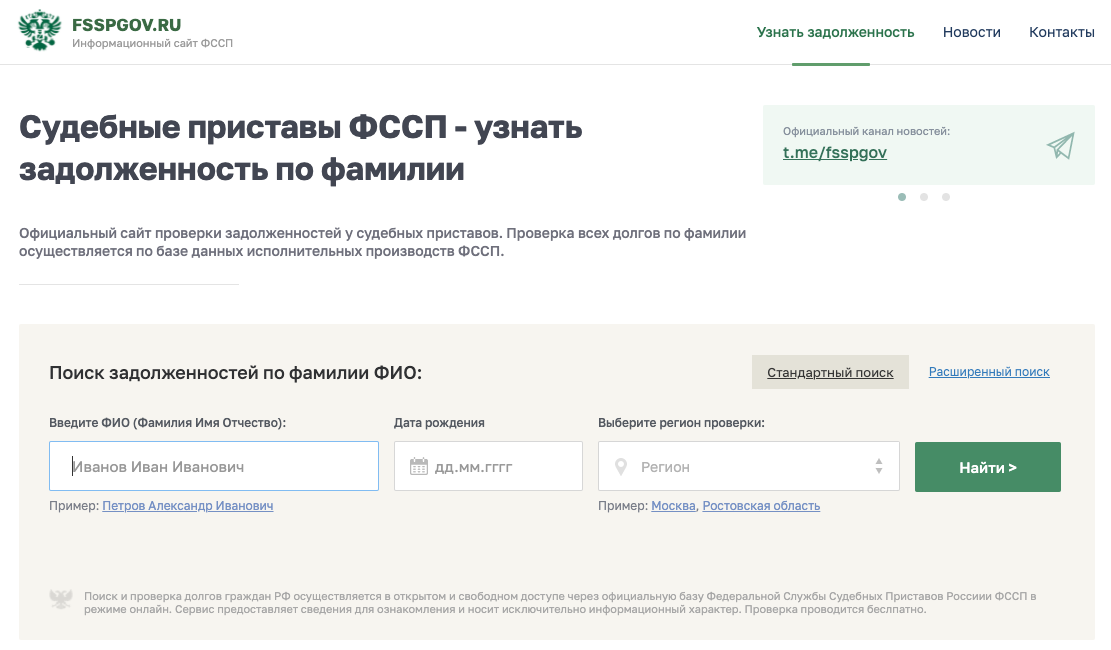The width and height of the screenshot is (1111, 650).
Task: Open region dropdown via up-down arrows
Action: point(879,466)
